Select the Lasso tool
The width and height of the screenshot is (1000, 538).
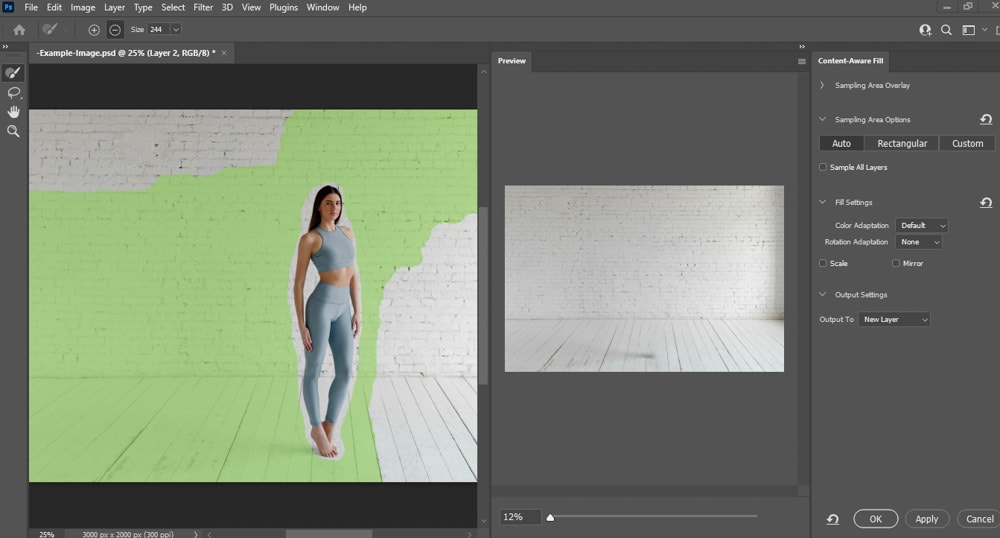coord(13,92)
